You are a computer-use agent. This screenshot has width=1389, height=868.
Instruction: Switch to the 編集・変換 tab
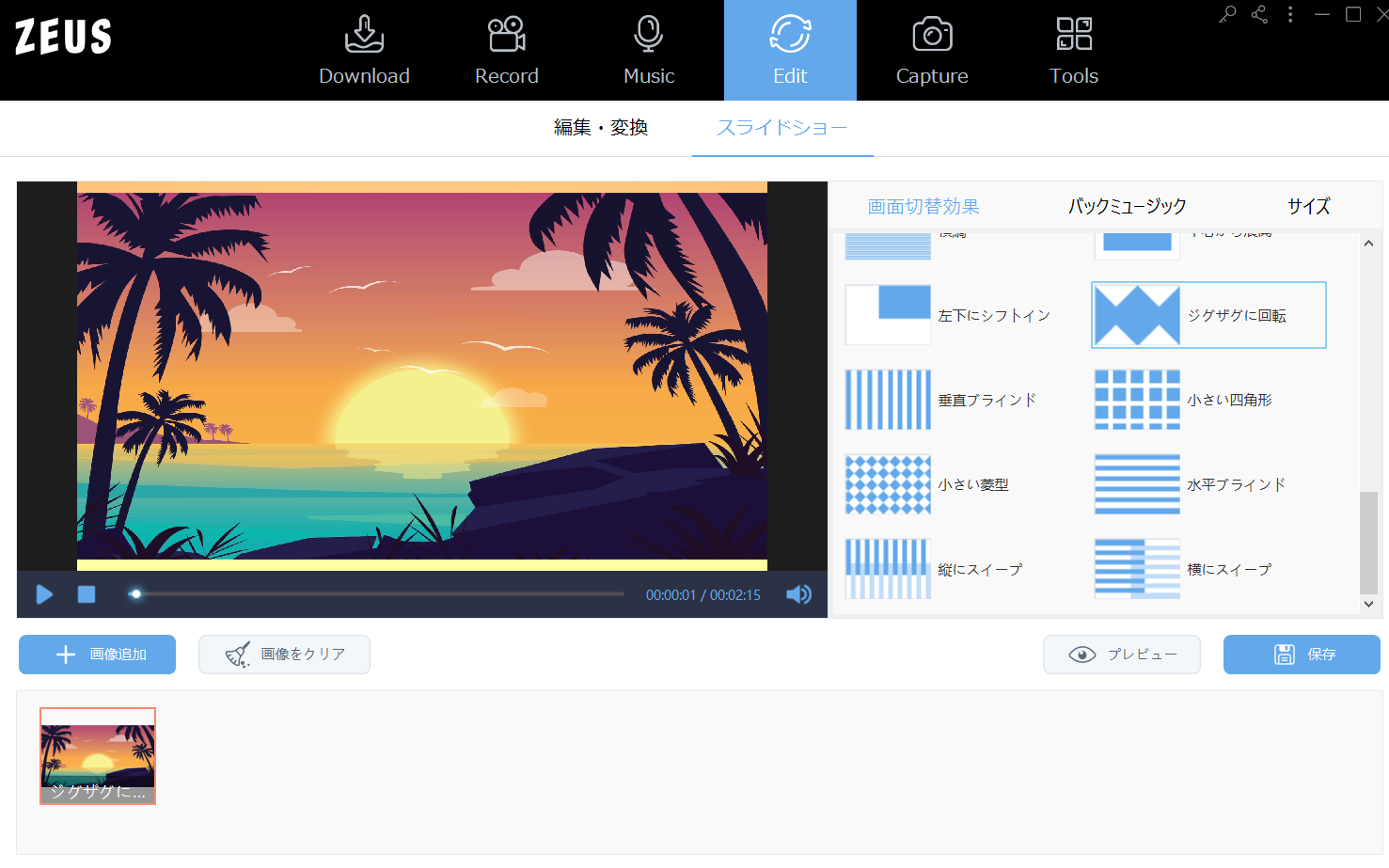click(x=600, y=128)
